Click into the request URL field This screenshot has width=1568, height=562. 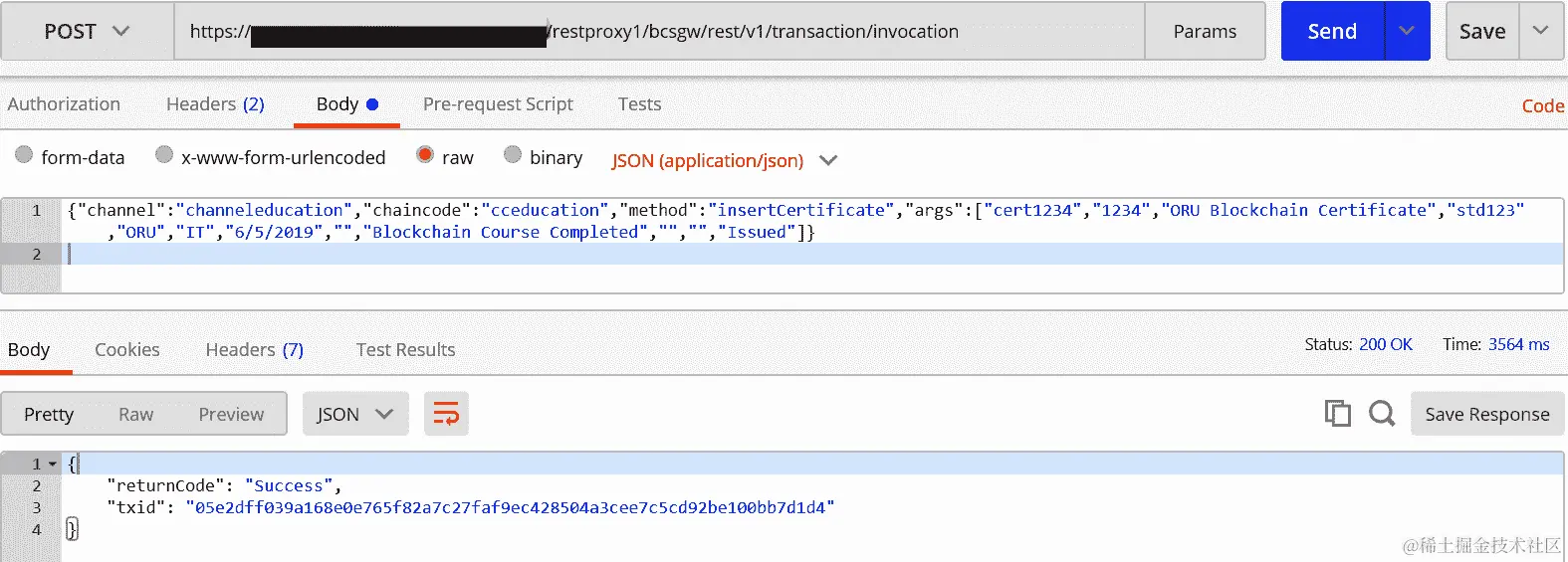[659, 31]
